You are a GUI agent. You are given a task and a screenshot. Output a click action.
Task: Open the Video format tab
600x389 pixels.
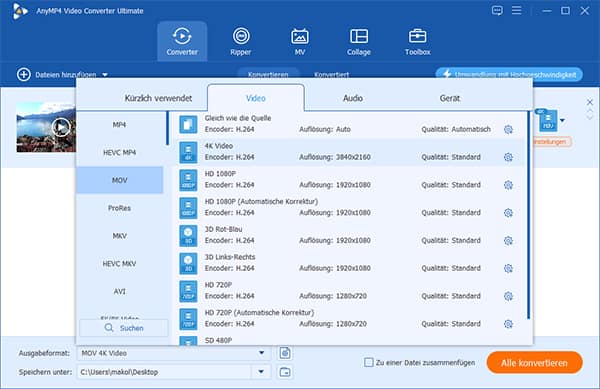(x=256, y=98)
